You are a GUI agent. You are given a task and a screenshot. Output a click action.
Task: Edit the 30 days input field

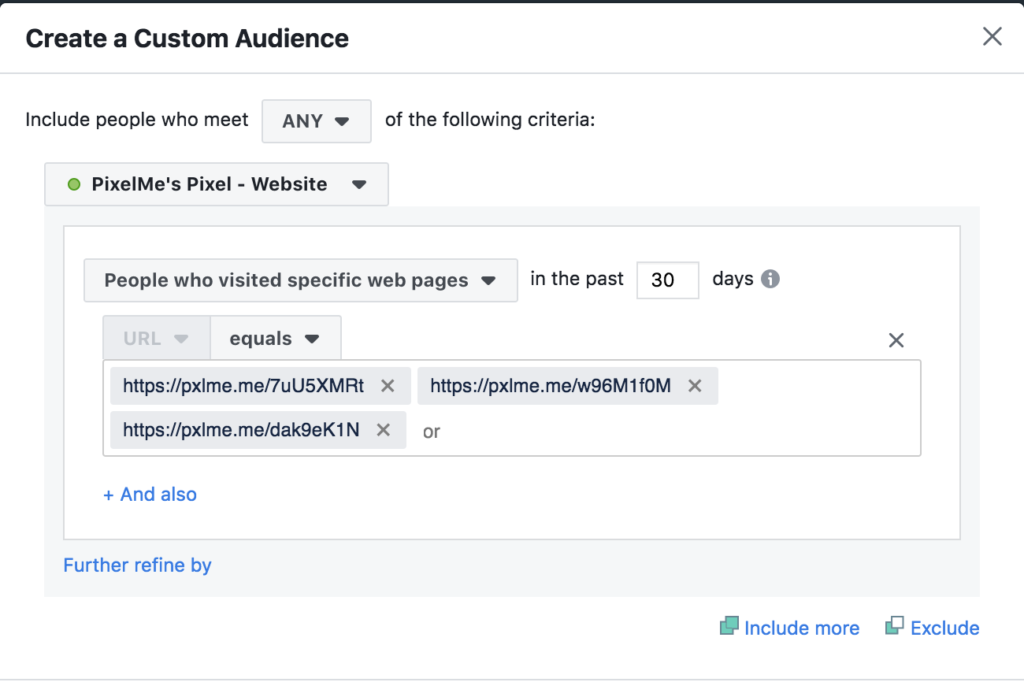tap(667, 280)
